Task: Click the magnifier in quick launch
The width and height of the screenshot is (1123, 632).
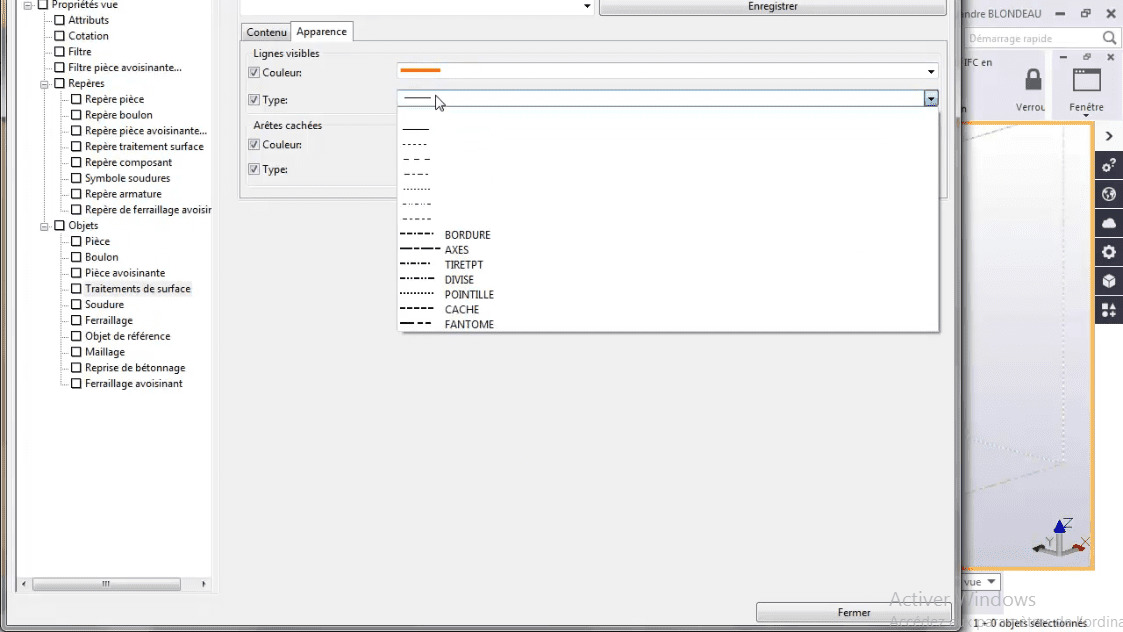Action: click(x=1109, y=38)
